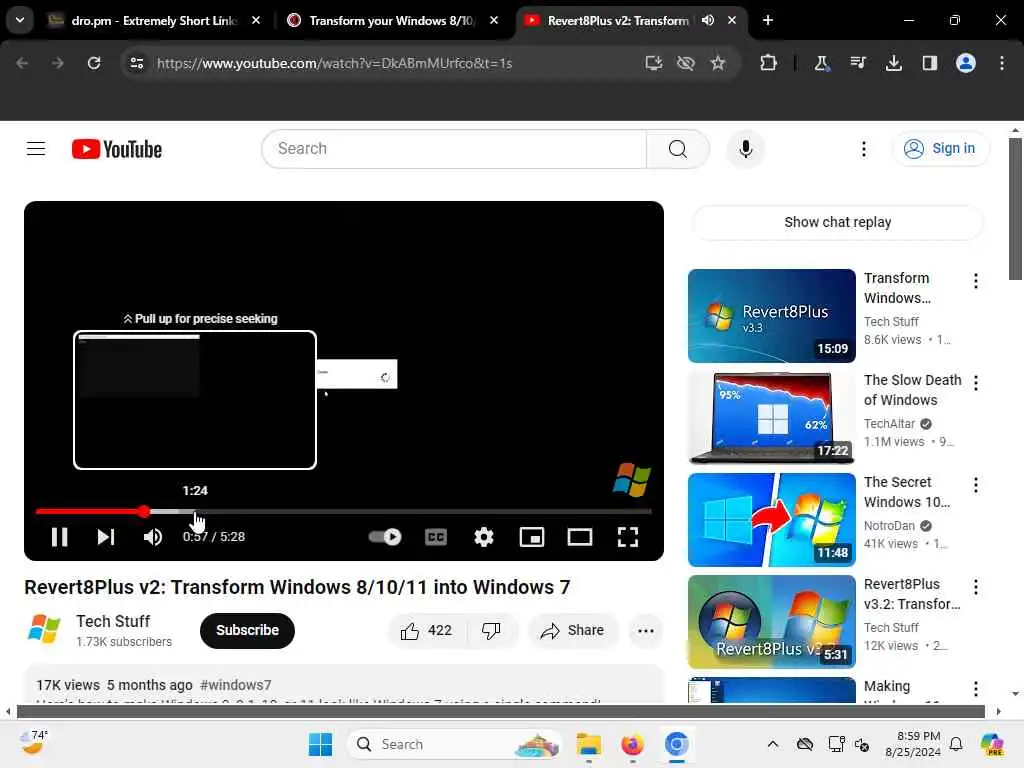Open the video settings gear
Viewport: 1024px width, 768px height.
coord(484,537)
